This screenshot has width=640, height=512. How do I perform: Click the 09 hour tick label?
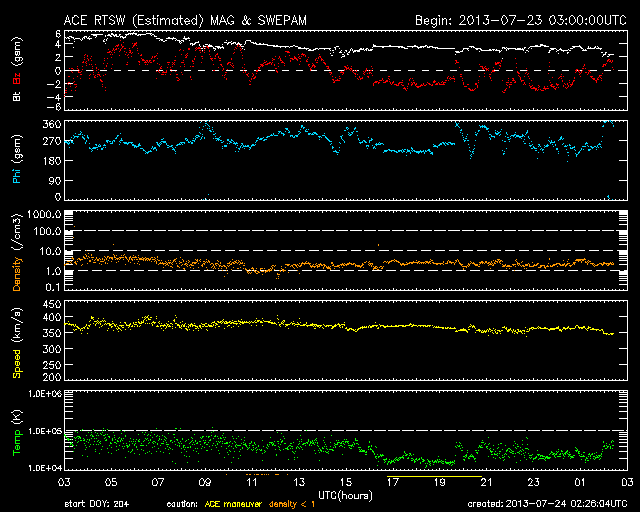click(204, 482)
